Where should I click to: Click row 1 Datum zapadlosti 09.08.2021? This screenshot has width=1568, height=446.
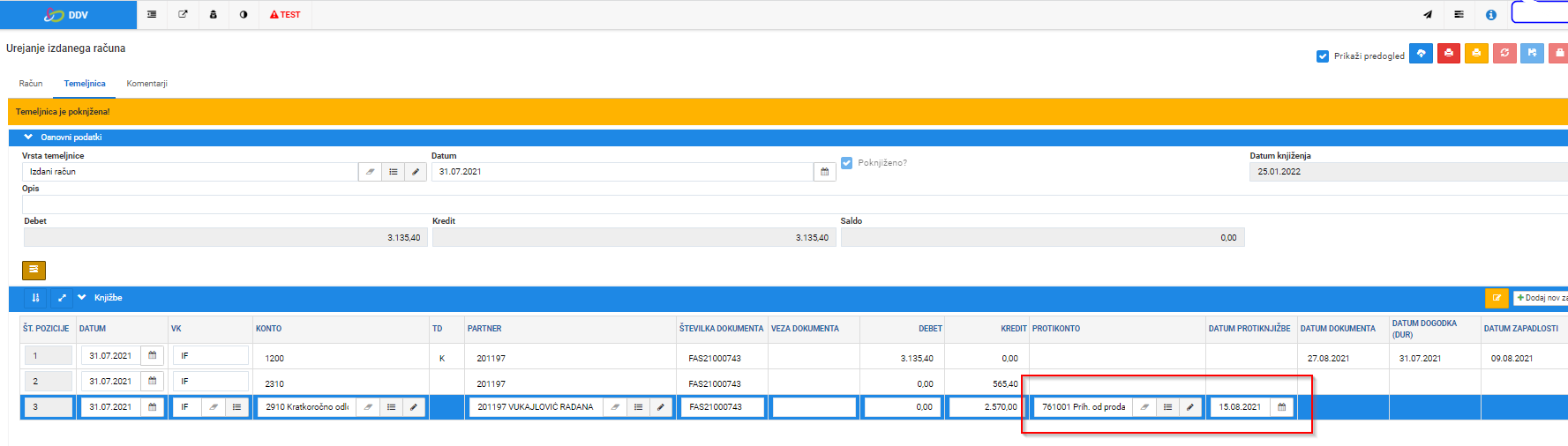[1512, 359]
